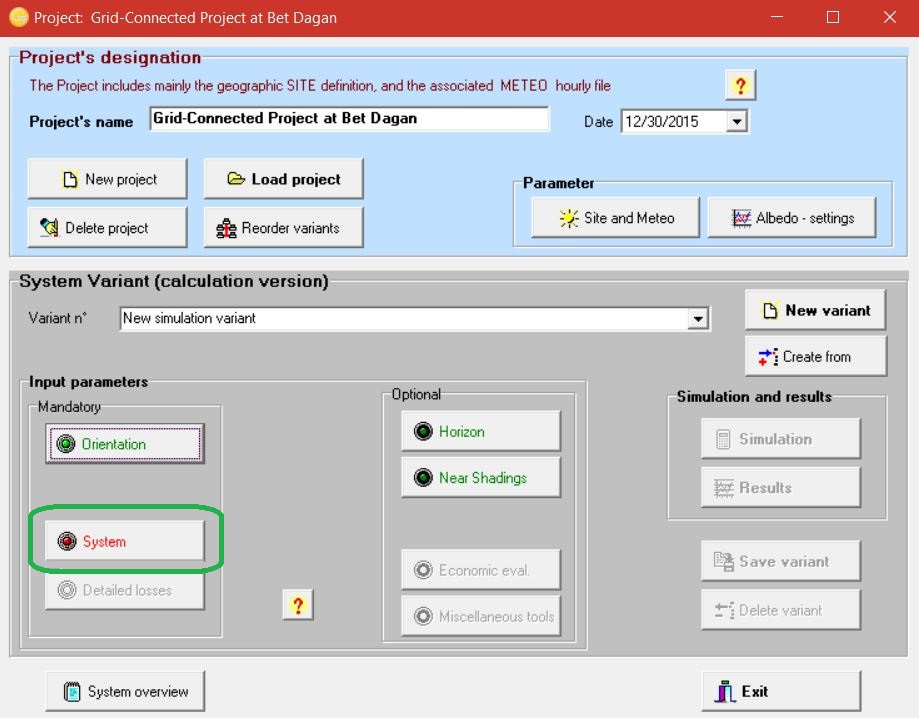Open the Variant n° dropdown arrow
Image resolution: width=919 pixels, height=718 pixels.
697,319
